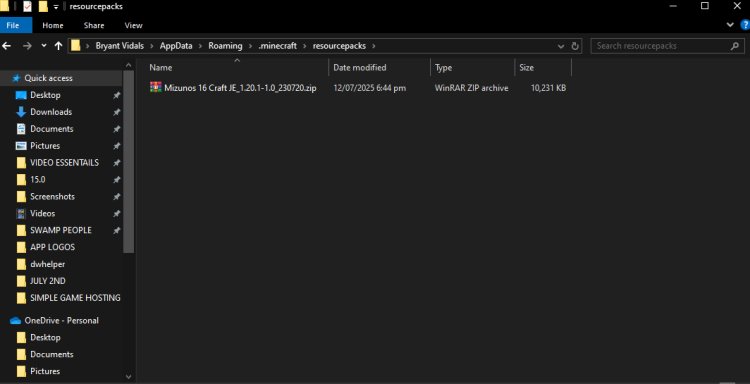Navigate to AppData in the address path

[176, 46]
